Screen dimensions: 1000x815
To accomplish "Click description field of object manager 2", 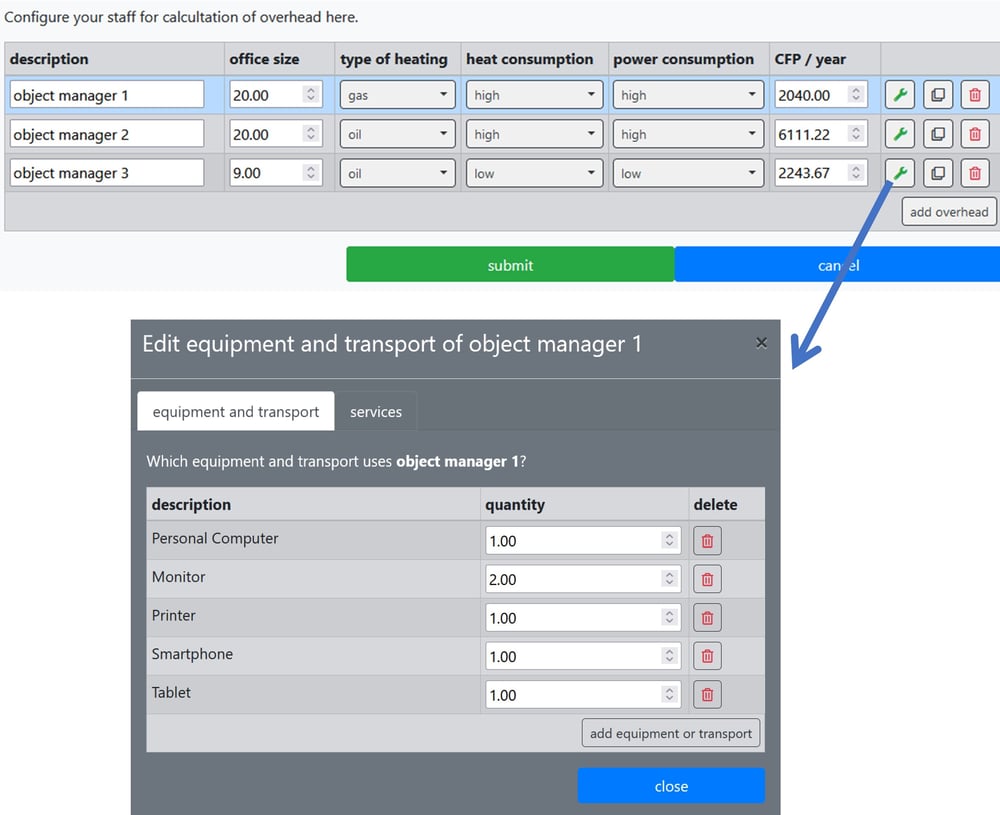I will [107, 134].
